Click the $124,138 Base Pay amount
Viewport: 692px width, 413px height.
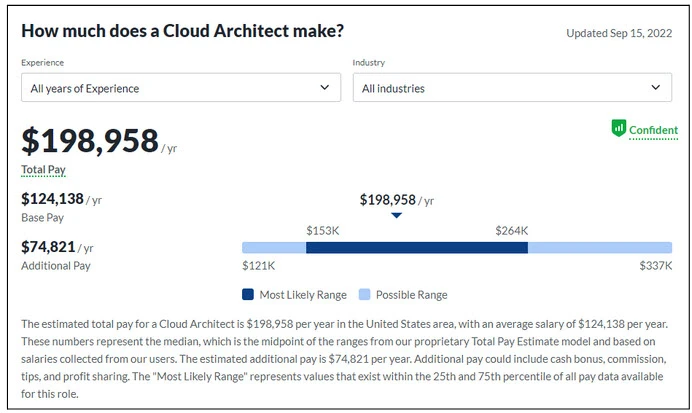[x=52, y=199]
